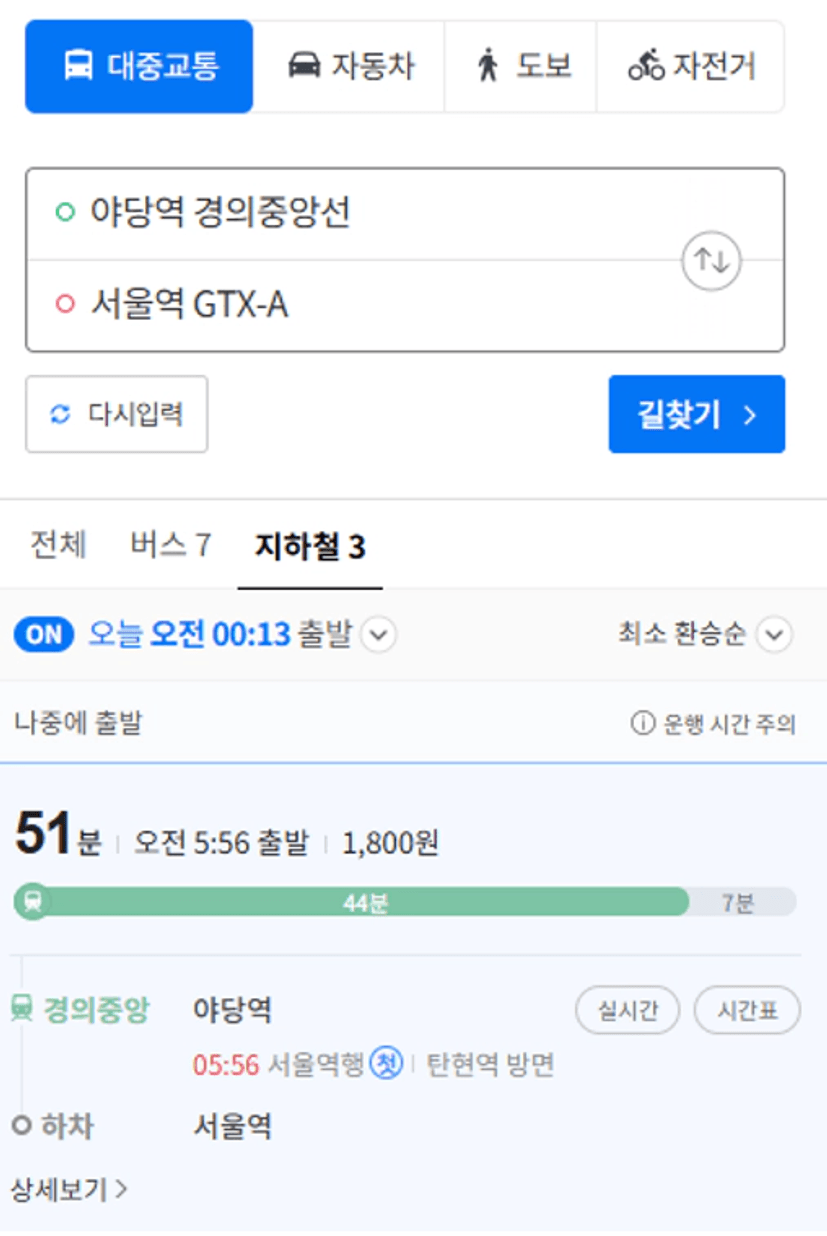Open the 시간표 timetable button

(747, 1011)
